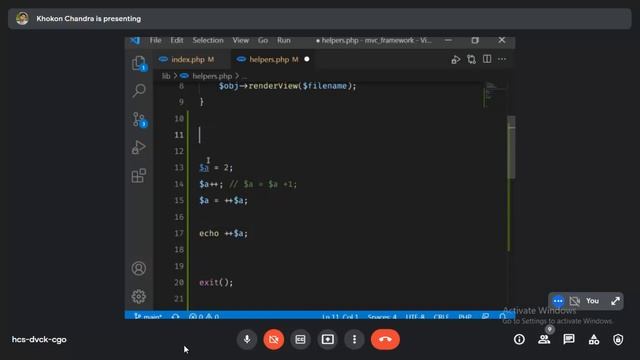The height and width of the screenshot is (360, 640).
Task: Click the Present now button
Action: pyautogui.click(x=327, y=339)
